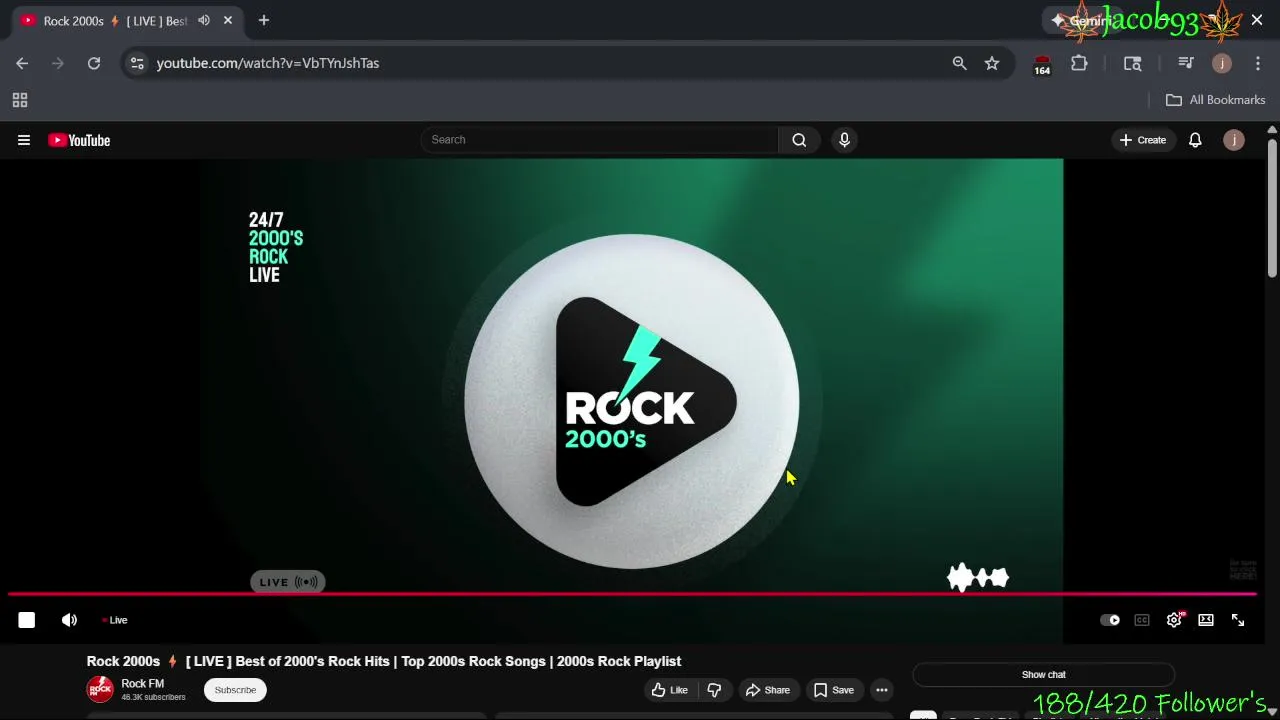Screen dimensions: 1280x720
Task: Toggle closed captions on the video
Action: tap(1142, 620)
